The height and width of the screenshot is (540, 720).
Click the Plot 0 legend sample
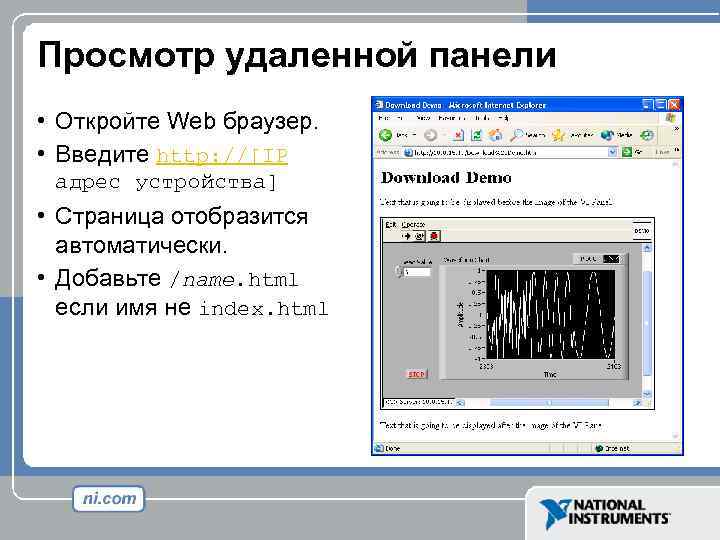point(611,259)
